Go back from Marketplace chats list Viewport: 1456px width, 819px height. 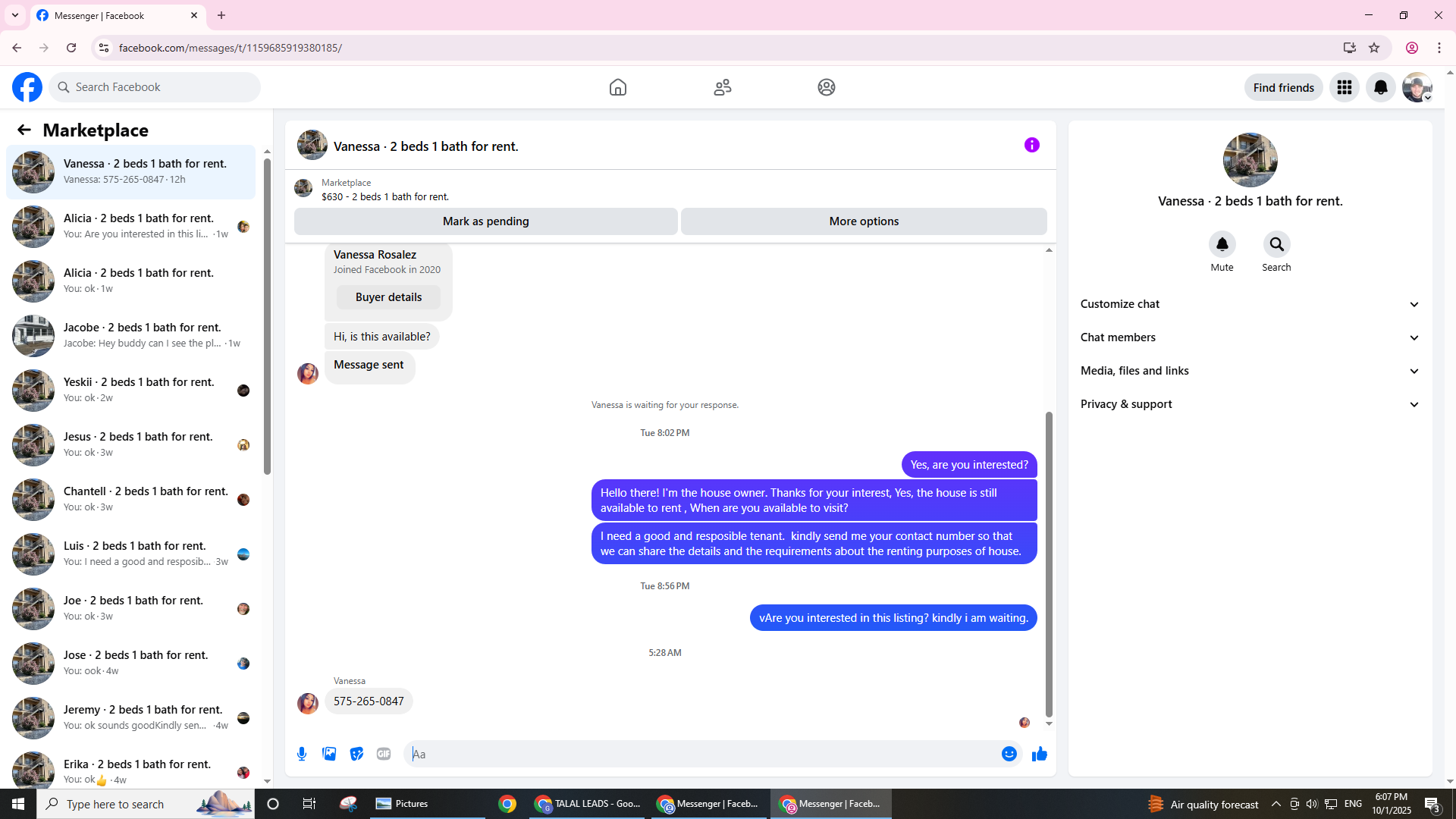(24, 130)
